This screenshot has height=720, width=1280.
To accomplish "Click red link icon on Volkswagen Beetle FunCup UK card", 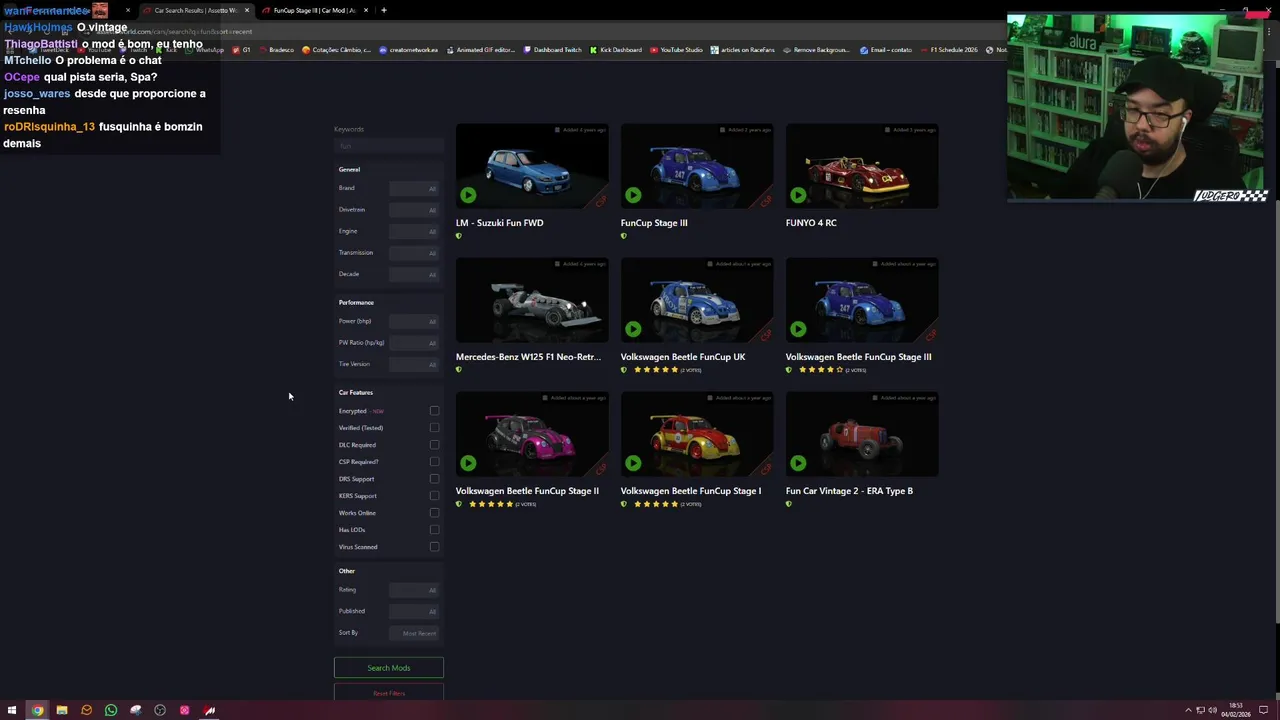I will pyautogui.click(x=766, y=335).
